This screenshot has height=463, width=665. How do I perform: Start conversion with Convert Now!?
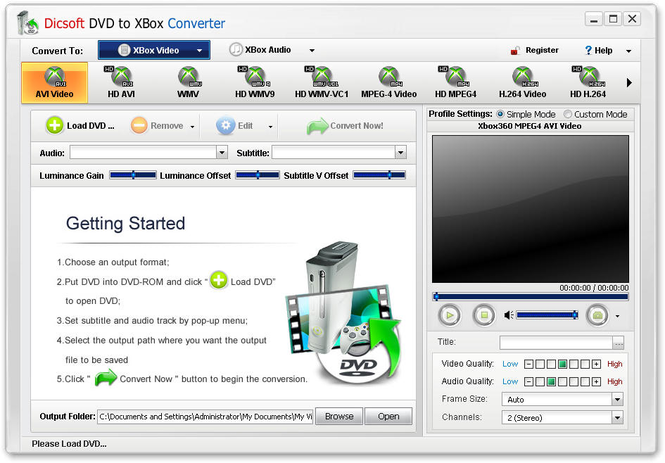pos(345,126)
